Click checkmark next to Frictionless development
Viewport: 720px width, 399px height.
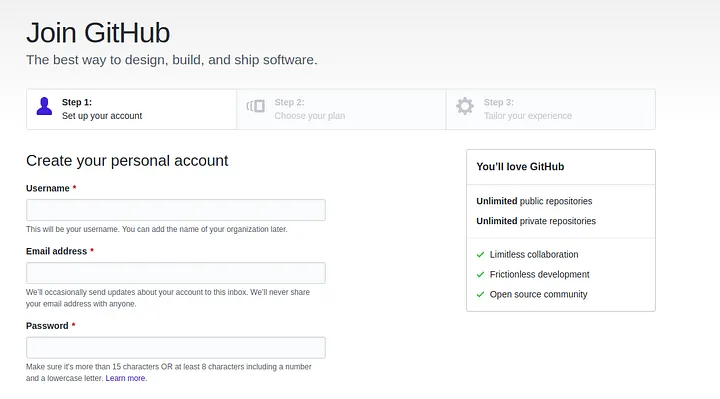(x=480, y=275)
